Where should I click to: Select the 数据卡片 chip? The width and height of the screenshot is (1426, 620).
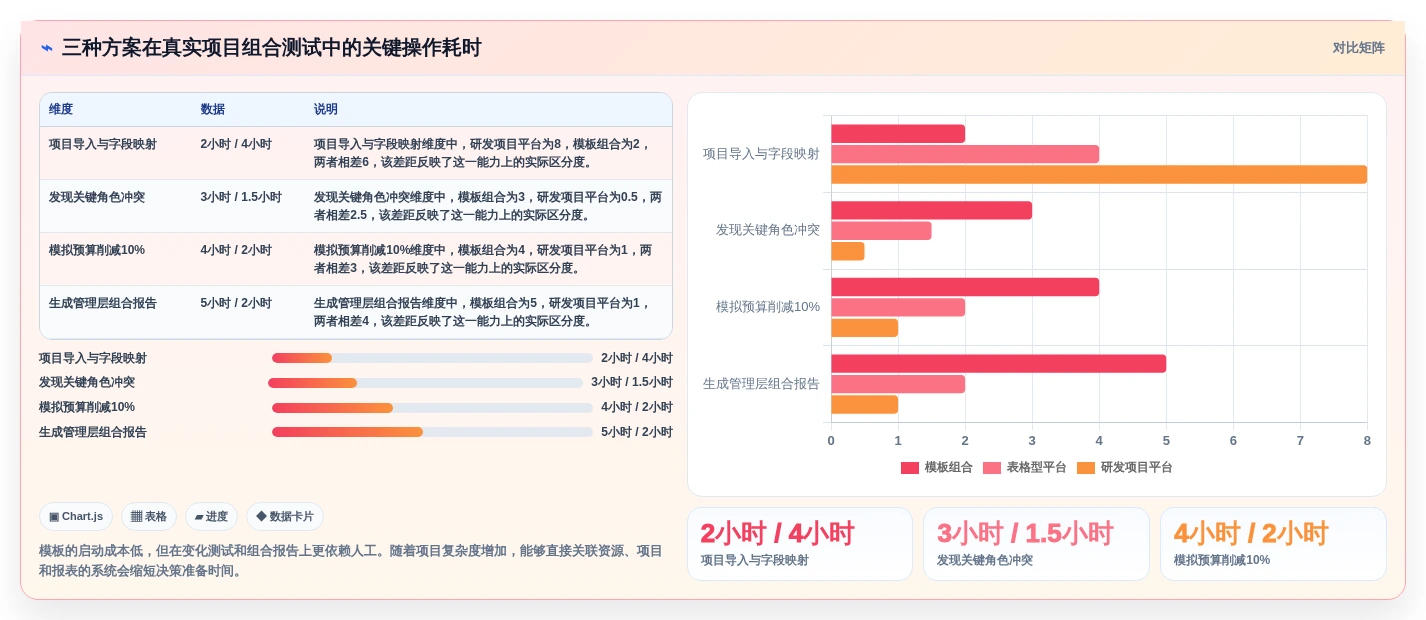[x=285, y=517]
